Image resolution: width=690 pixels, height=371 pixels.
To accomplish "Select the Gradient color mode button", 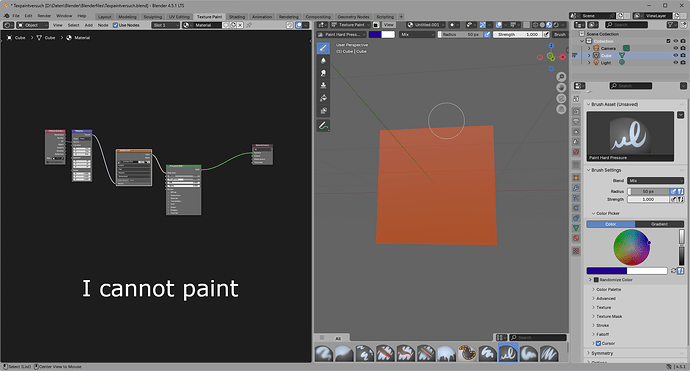I will click(659, 224).
